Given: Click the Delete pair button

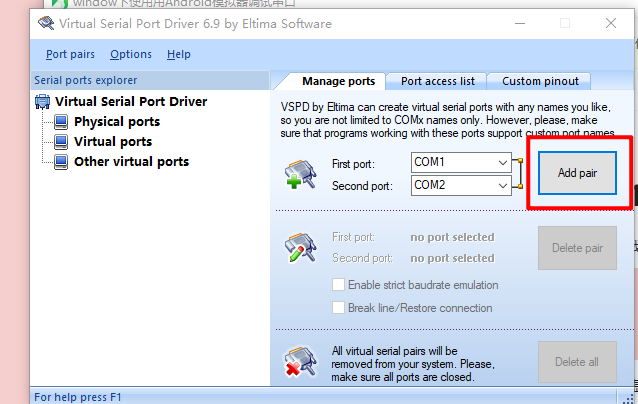Looking at the screenshot, I should pos(577,248).
